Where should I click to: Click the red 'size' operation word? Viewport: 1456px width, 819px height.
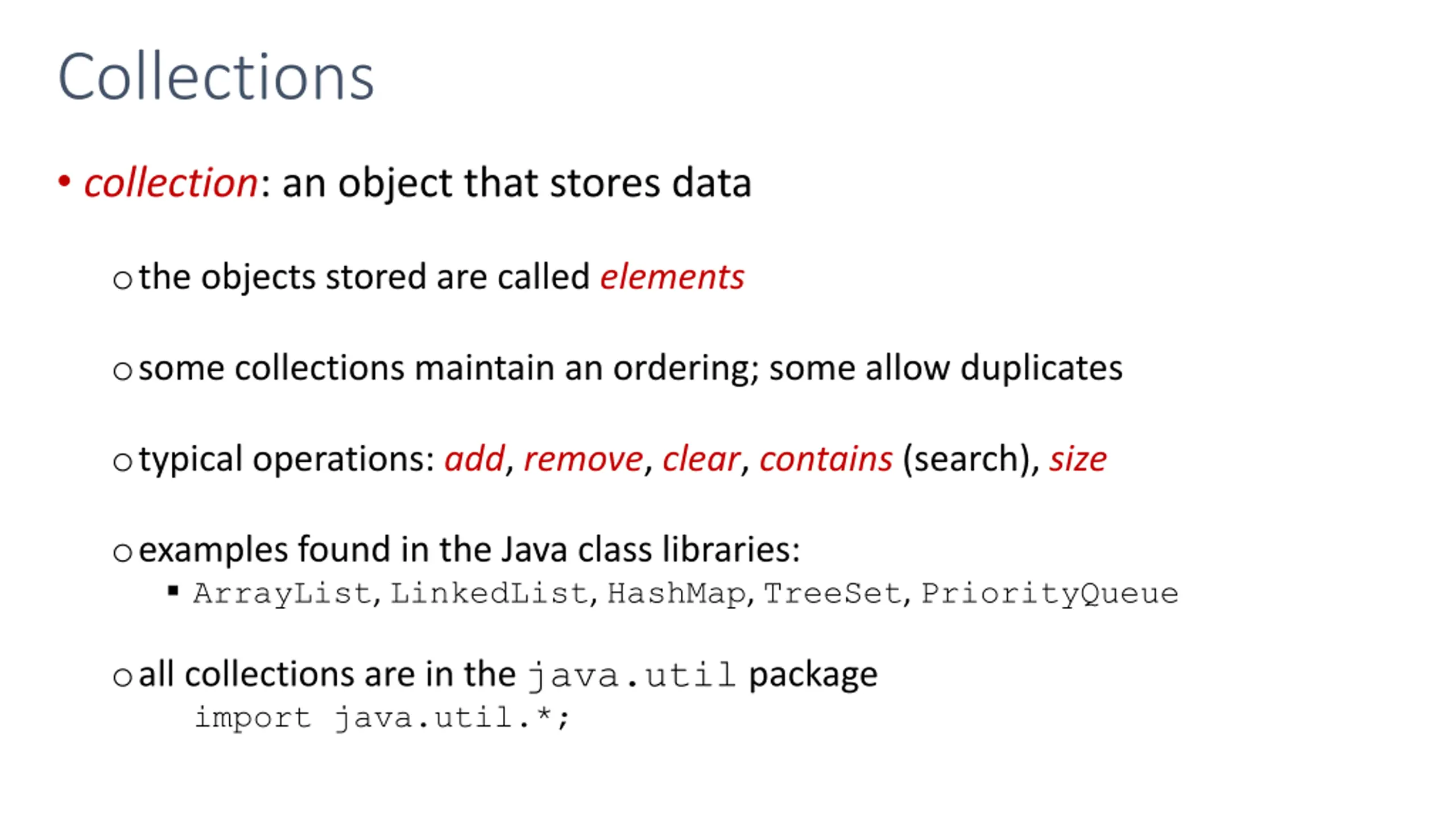1078,458
